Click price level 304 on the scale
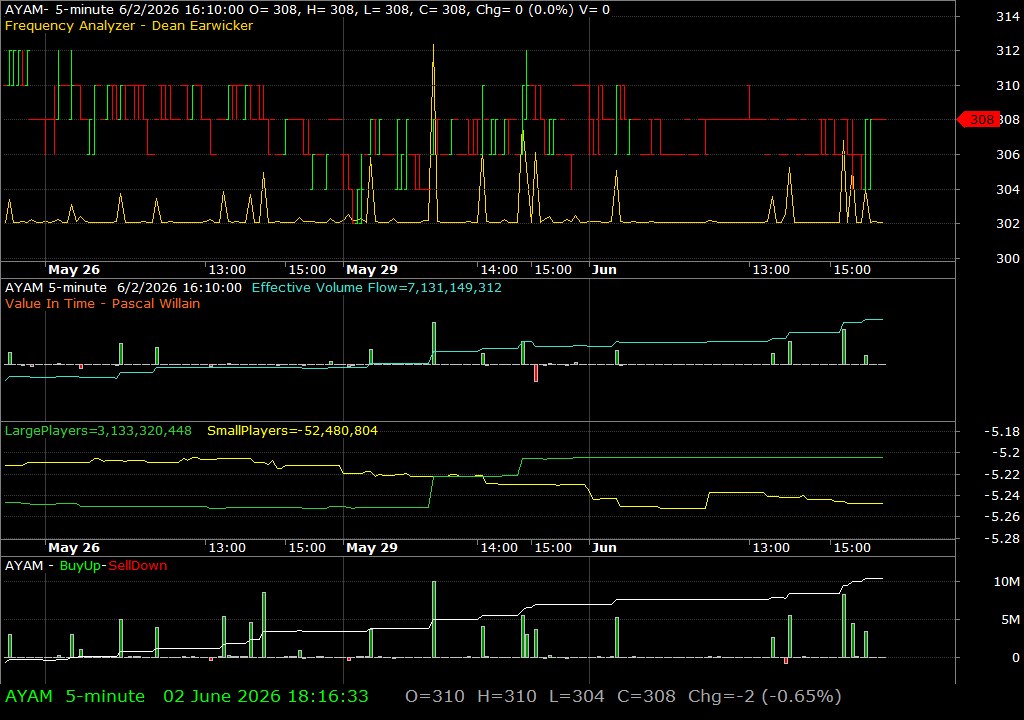The width and height of the screenshot is (1024, 720). pos(1007,189)
